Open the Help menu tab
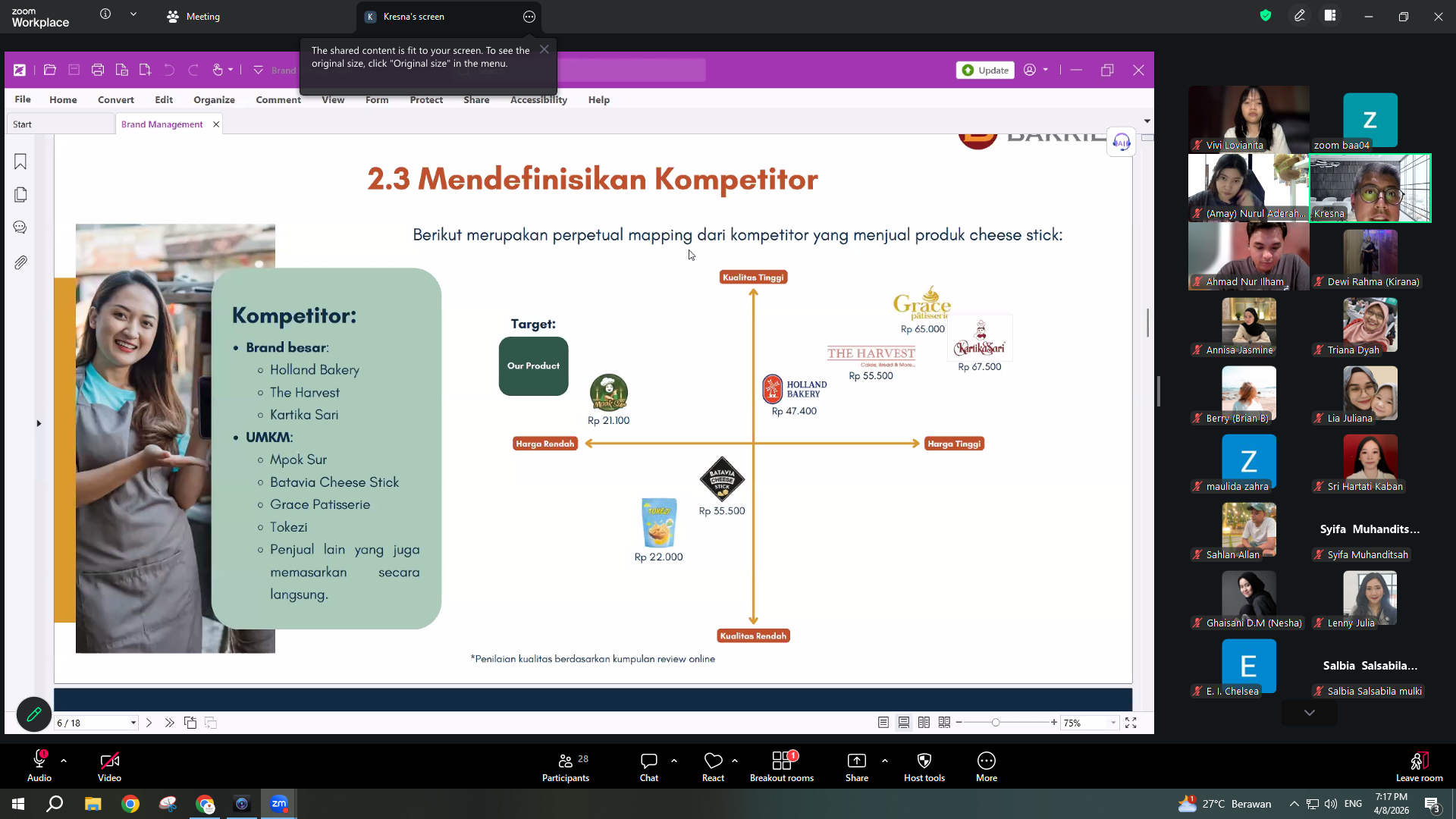Image resolution: width=1456 pixels, height=819 pixels. click(x=599, y=99)
